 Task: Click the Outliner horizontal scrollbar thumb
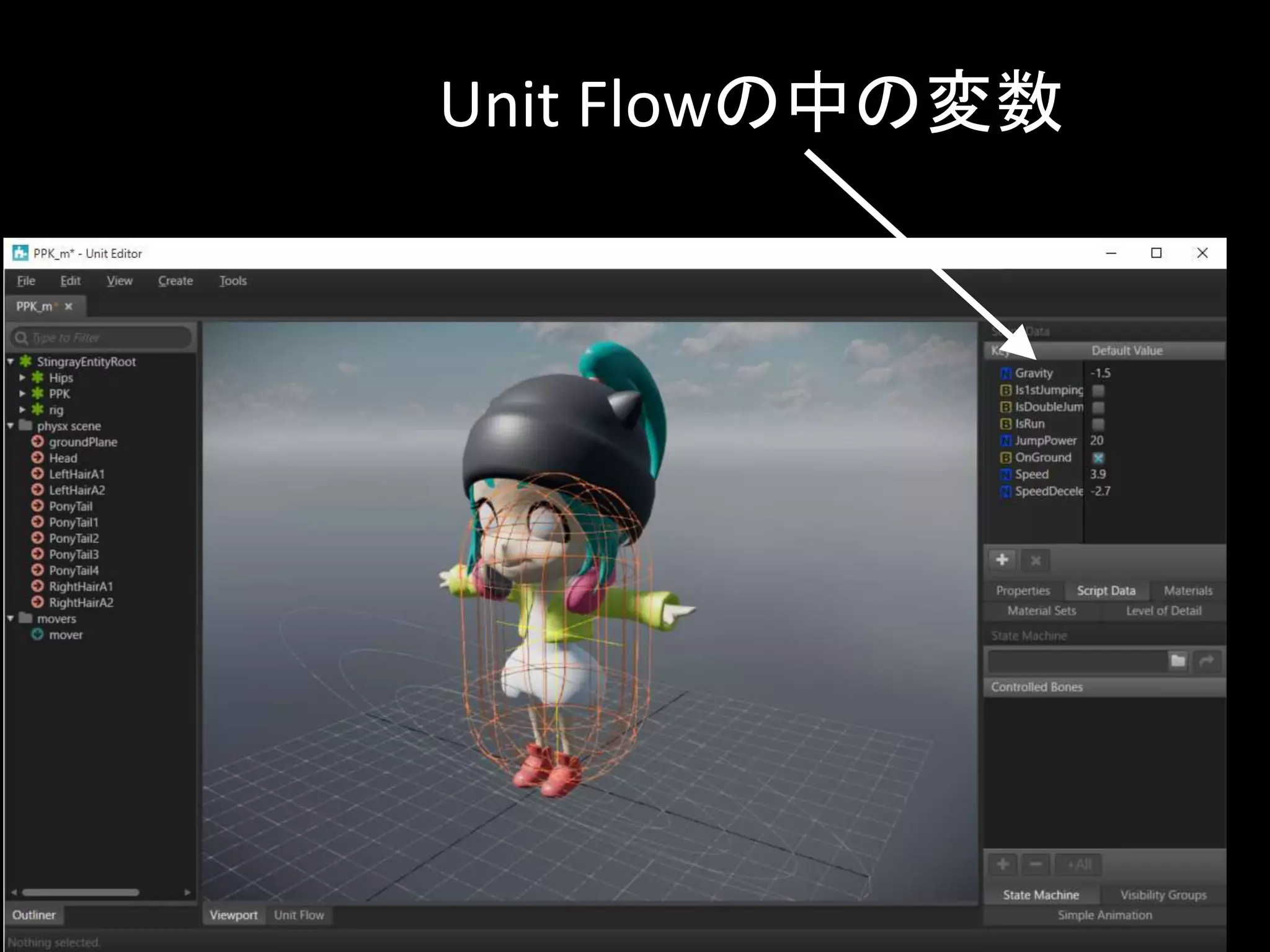(81, 892)
